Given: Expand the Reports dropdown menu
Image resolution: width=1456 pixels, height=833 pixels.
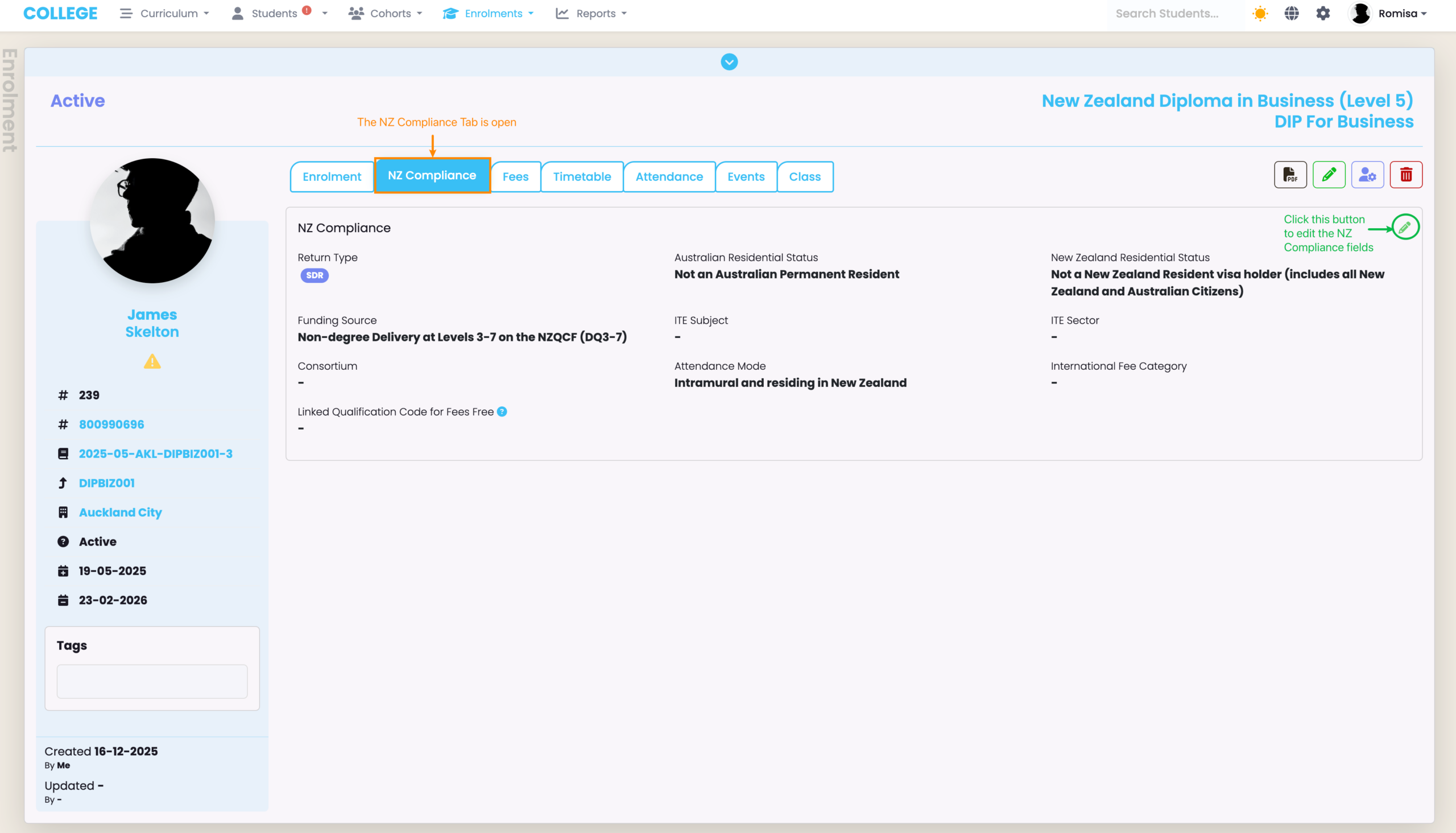Looking at the screenshot, I should pos(591,14).
